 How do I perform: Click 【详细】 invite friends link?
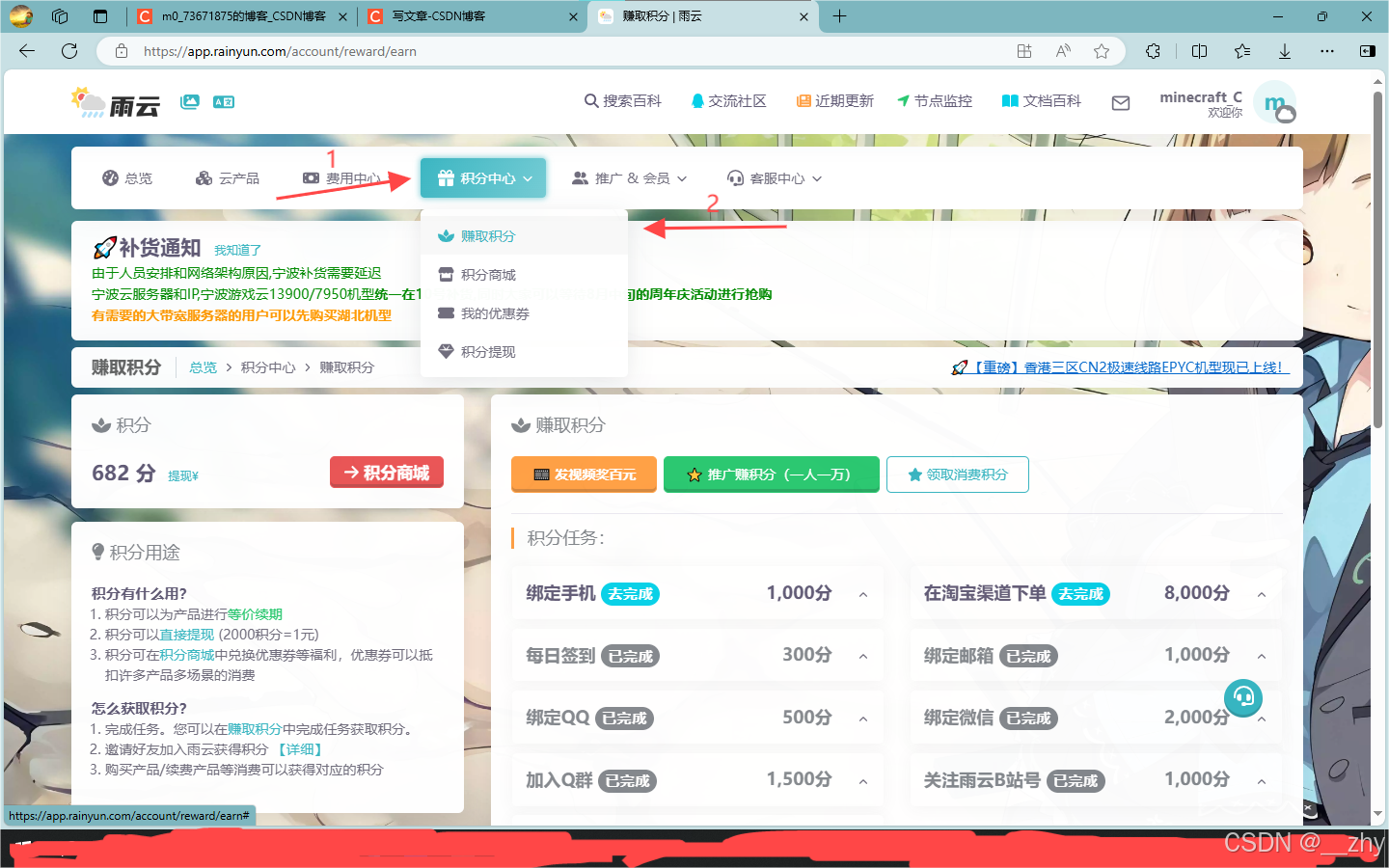tap(300, 749)
